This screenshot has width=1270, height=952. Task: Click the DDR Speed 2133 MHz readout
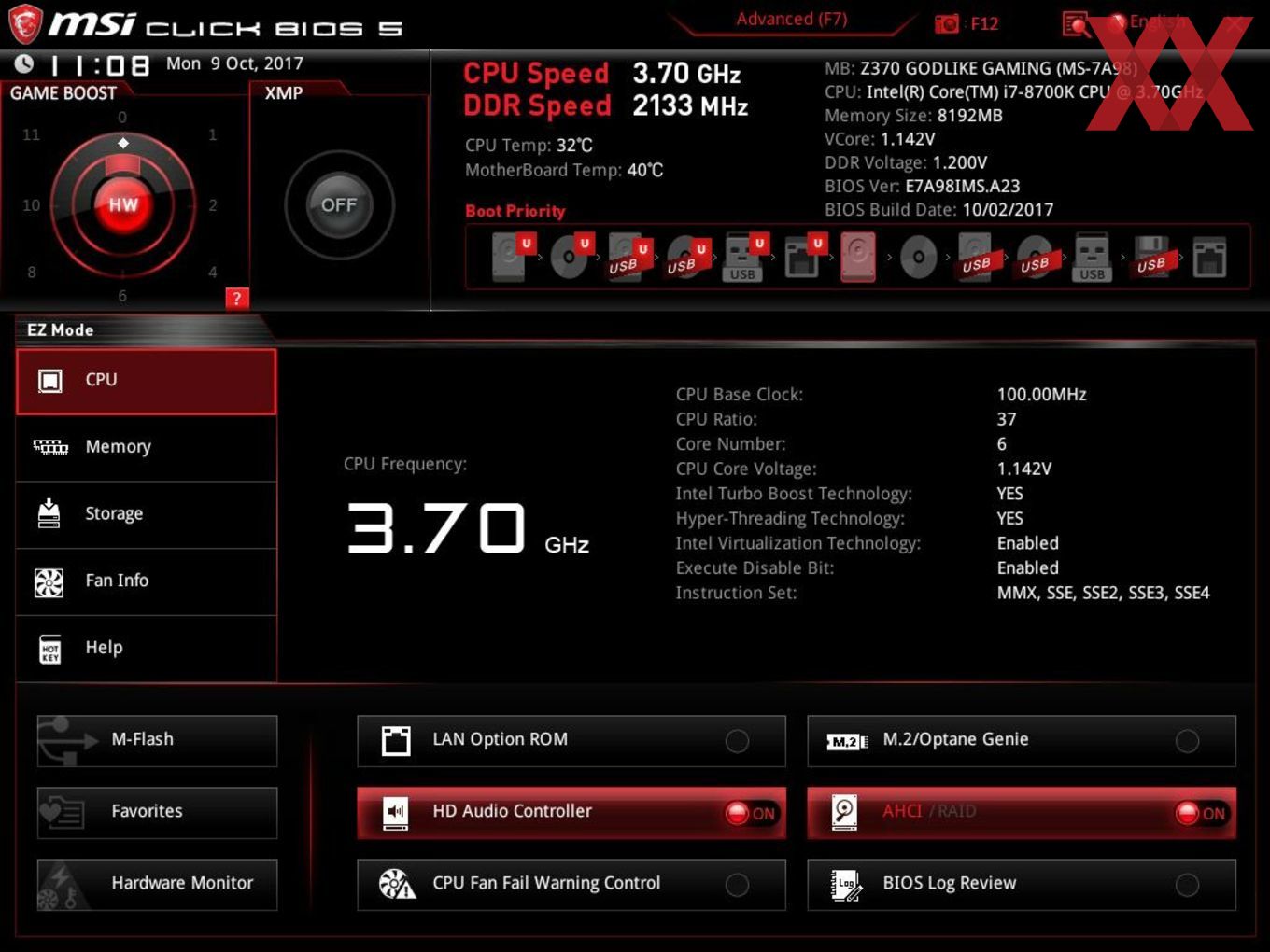click(605, 105)
